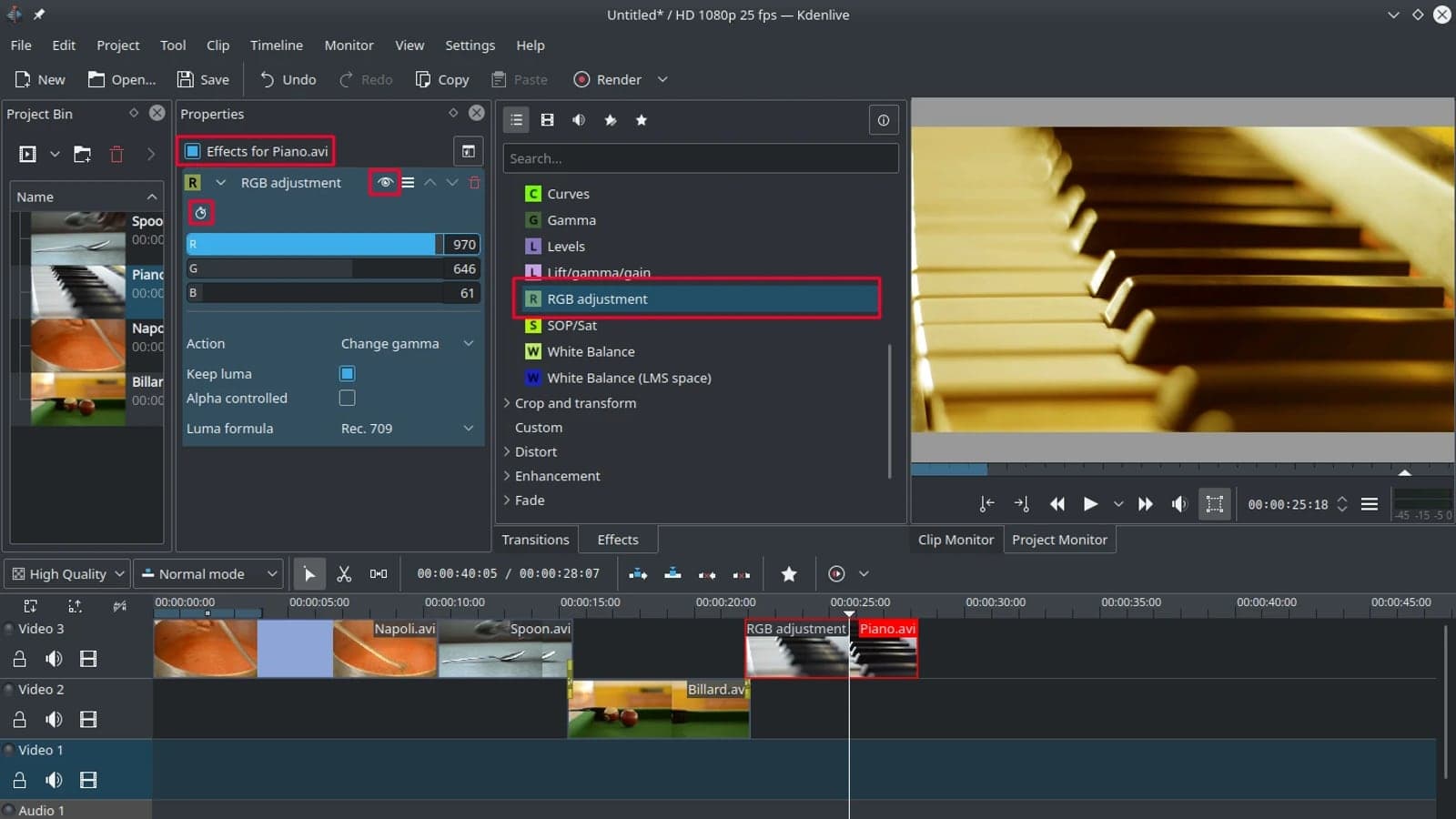1456x819 pixels.
Task: Activate the spacer tool in timeline toolbar
Action: (379, 574)
